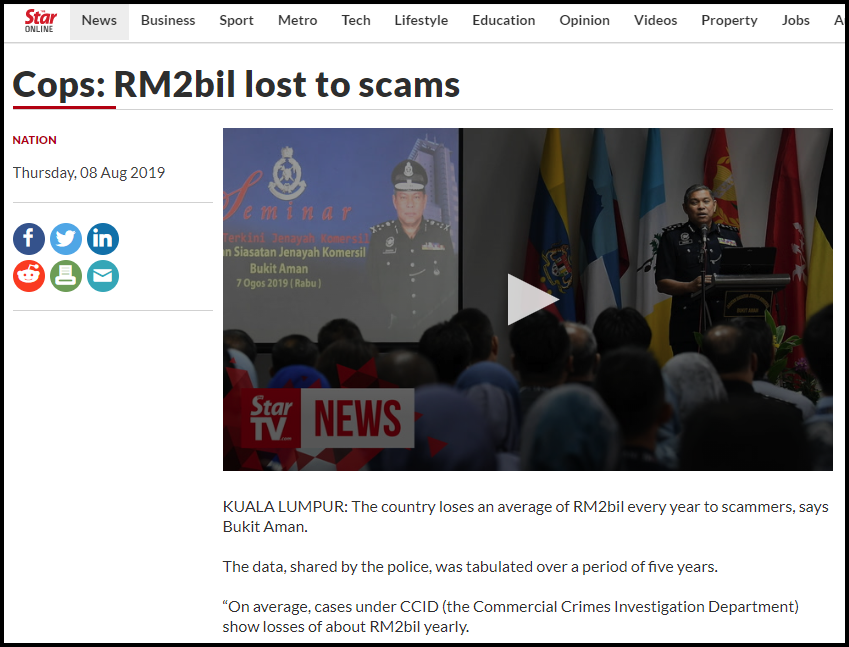Open the Business menu section
849x647 pixels.
168,21
